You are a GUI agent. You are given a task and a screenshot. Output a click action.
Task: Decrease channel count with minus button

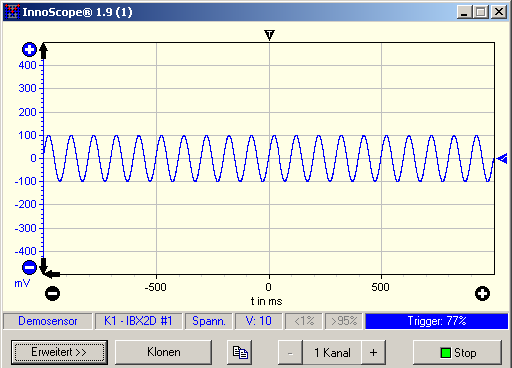coord(290,352)
